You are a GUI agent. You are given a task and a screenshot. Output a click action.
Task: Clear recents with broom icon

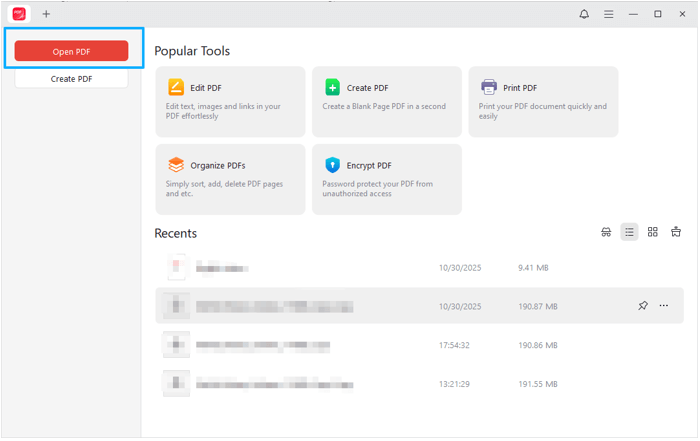(676, 232)
